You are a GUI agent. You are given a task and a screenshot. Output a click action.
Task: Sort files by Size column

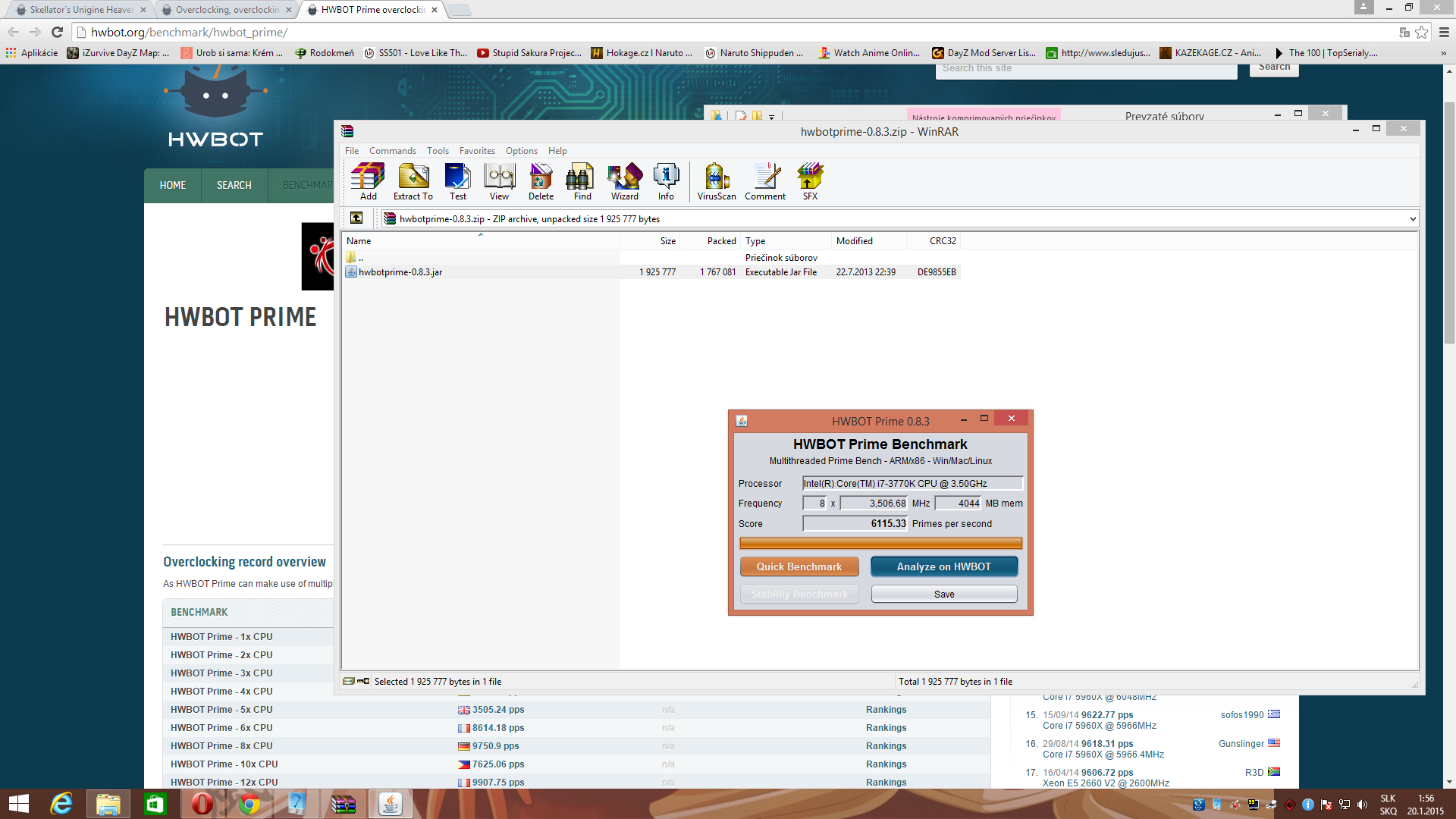coord(650,241)
